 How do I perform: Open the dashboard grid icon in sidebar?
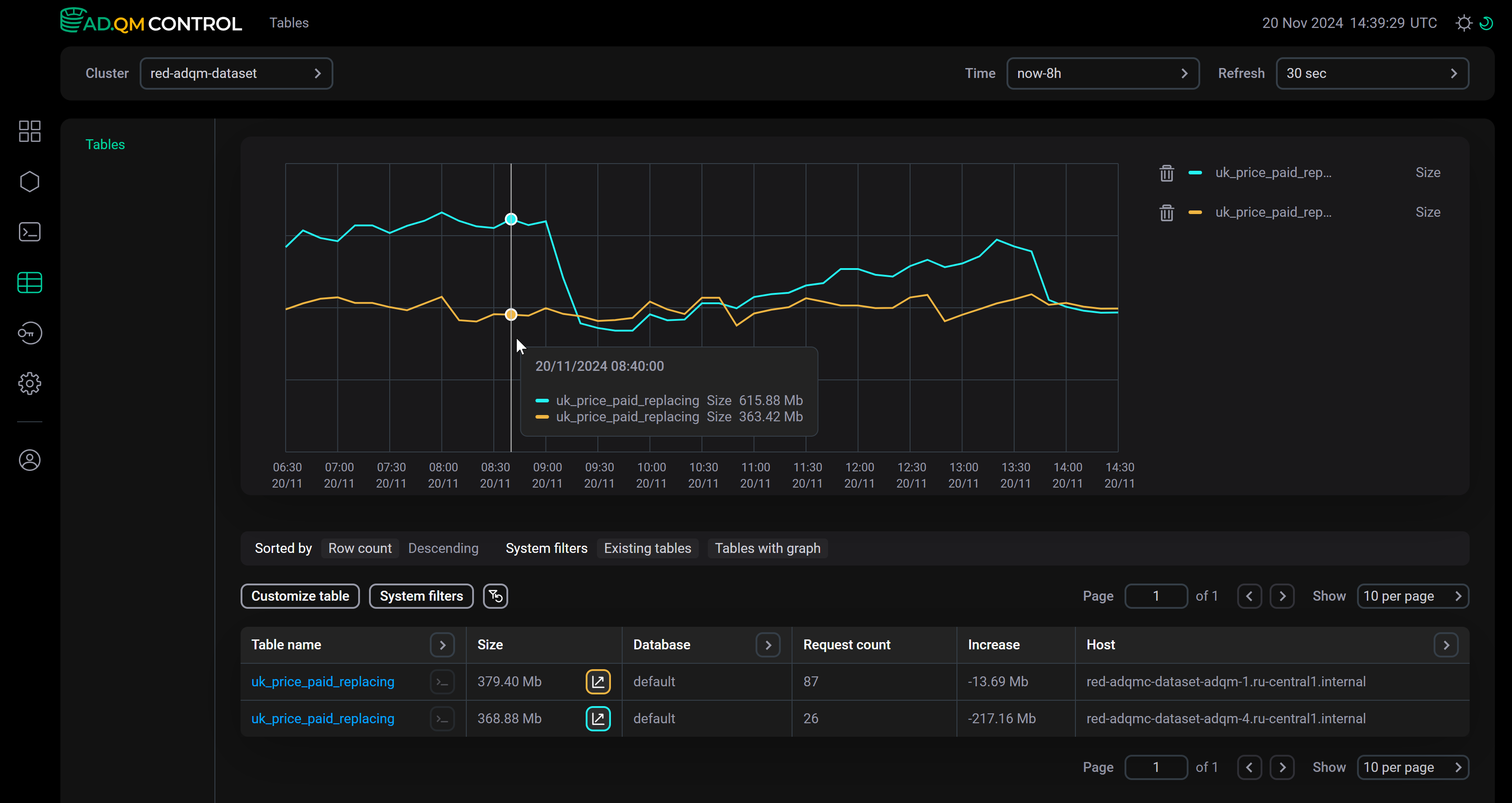[x=29, y=132]
